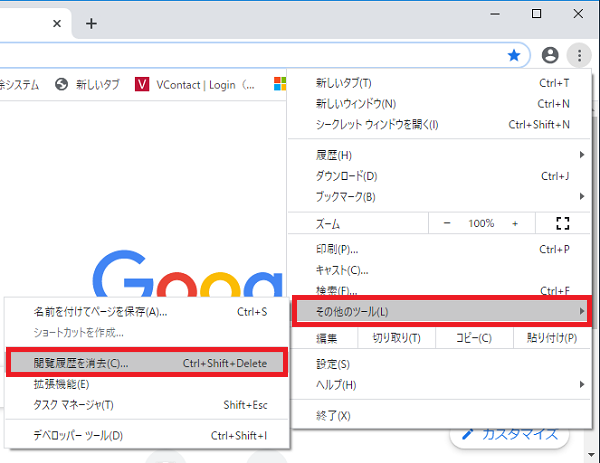Open 設定(S) from the menu
Image resolution: width=600 pixels, height=463 pixels.
tap(439, 364)
